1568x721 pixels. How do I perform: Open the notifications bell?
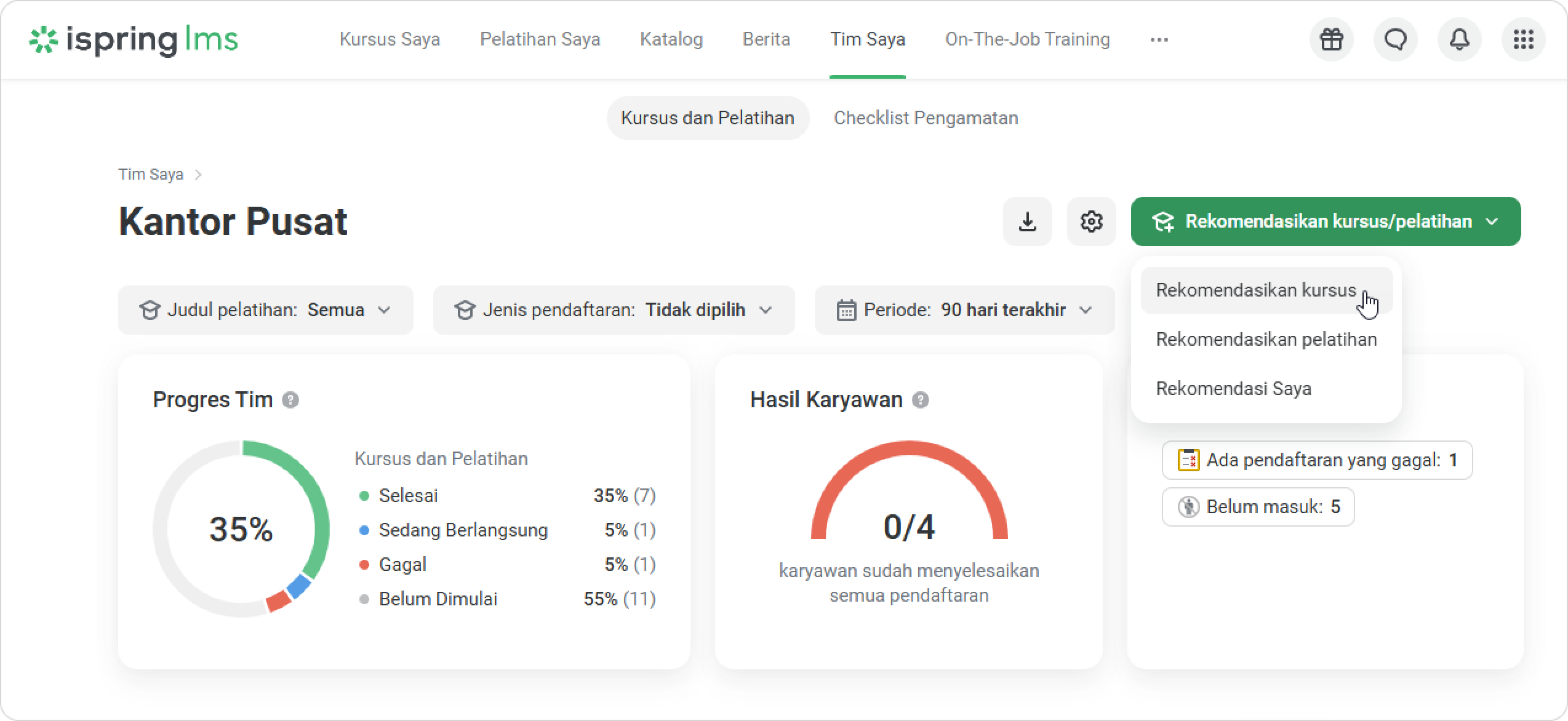pyautogui.click(x=1459, y=40)
